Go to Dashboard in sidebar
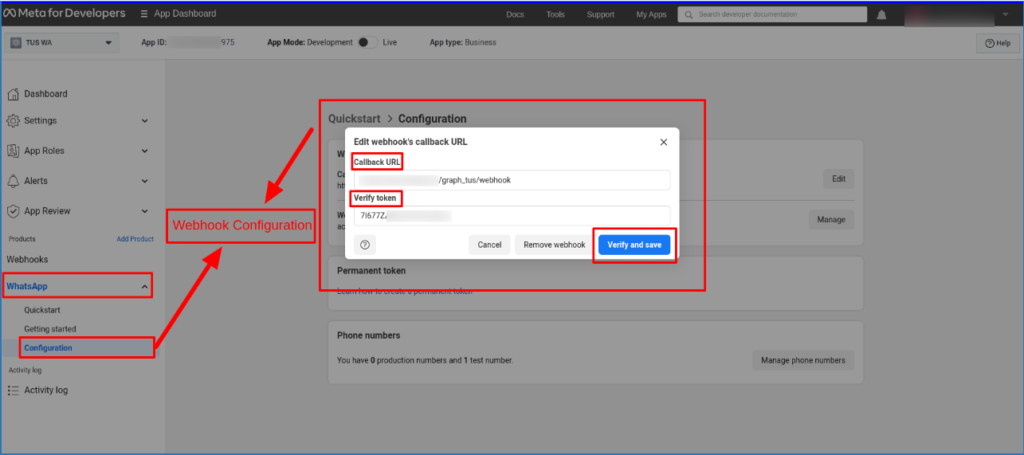Screen dimensions: 1024x455 click(46, 94)
